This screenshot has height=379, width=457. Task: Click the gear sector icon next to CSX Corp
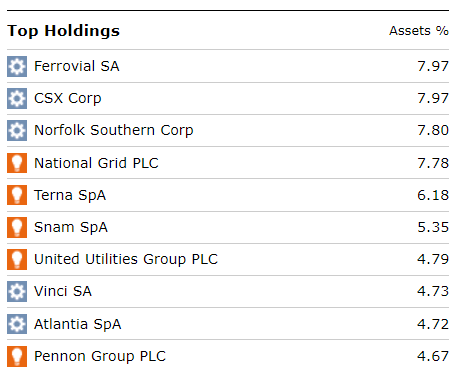click(17, 98)
